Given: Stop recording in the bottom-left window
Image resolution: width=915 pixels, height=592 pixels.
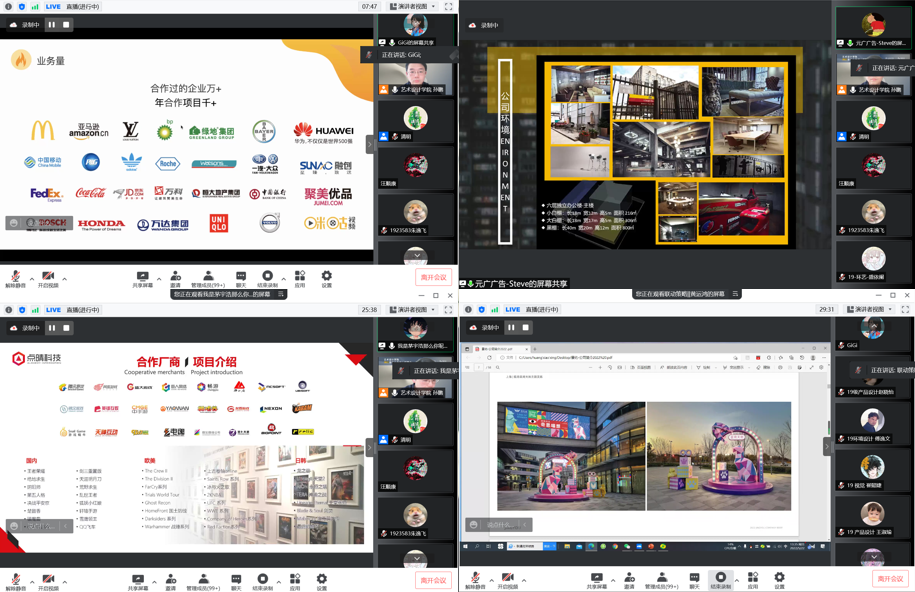Looking at the screenshot, I should tap(67, 328).
